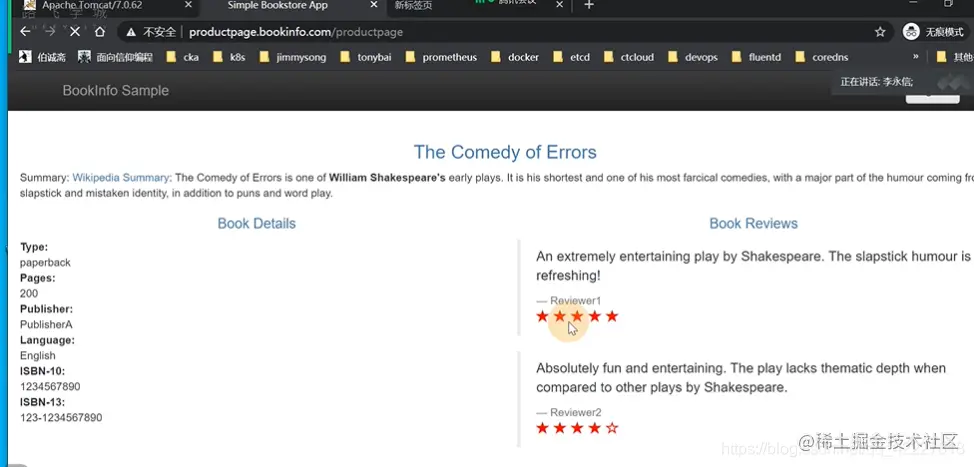
Task: Open the 面向信仰编程 bookmark
Action: pyautogui.click(x=116, y=57)
